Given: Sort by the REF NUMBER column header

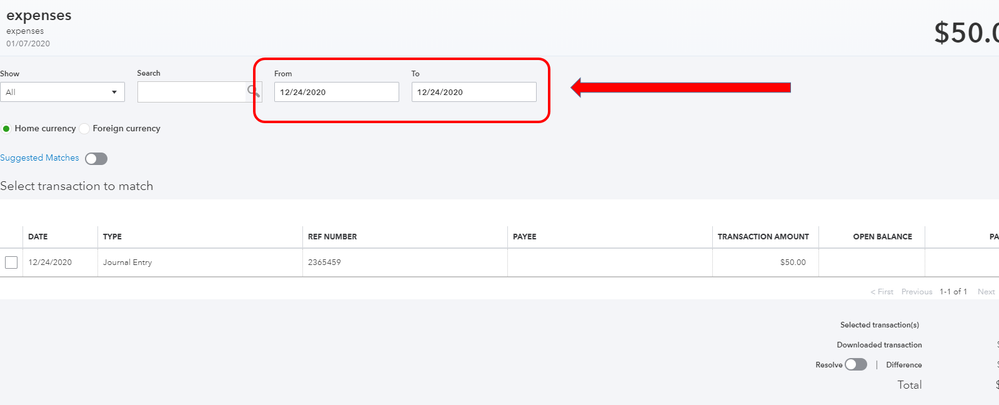Looking at the screenshot, I should point(333,236).
